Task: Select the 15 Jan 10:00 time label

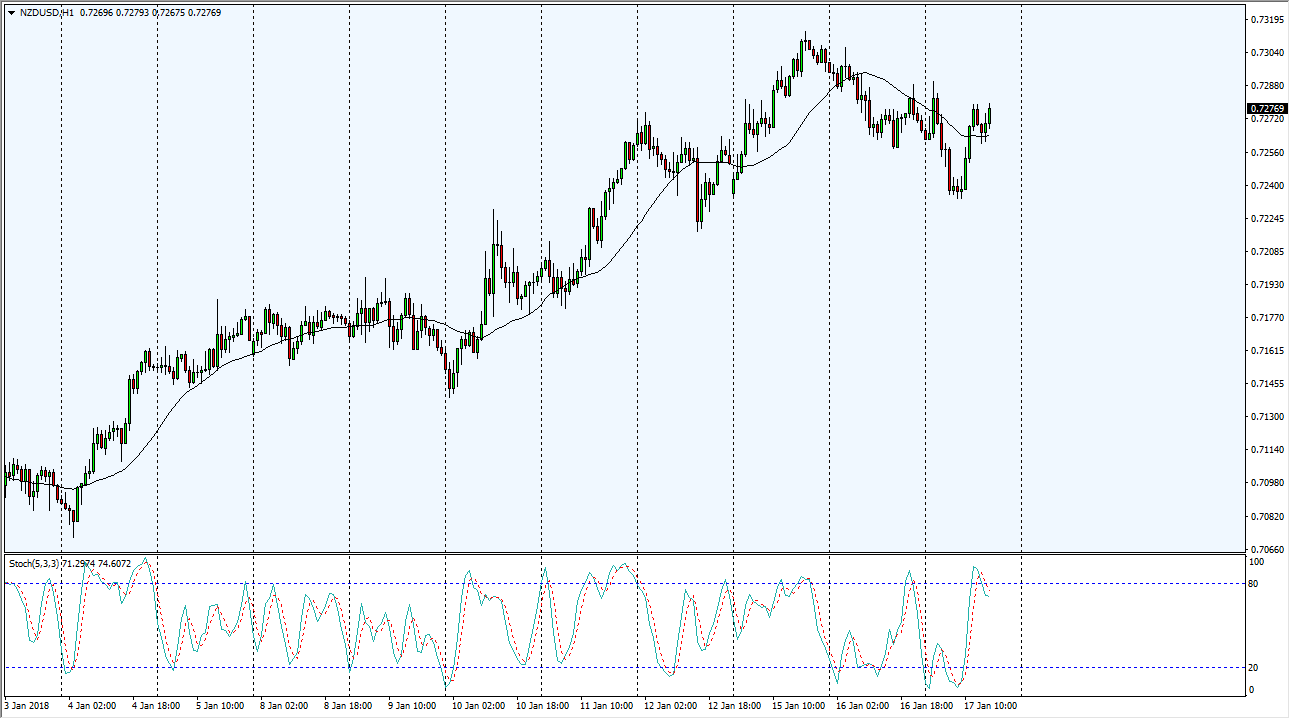Action: tap(797, 705)
